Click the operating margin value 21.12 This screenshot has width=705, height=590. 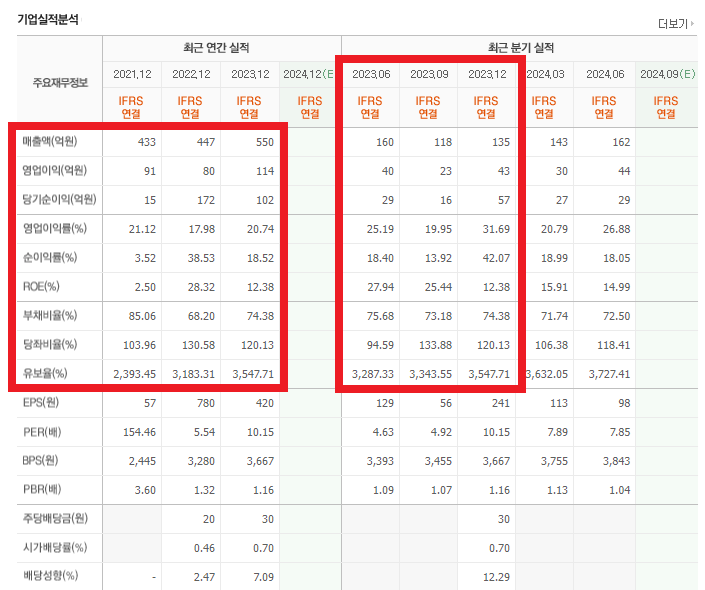(142, 229)
